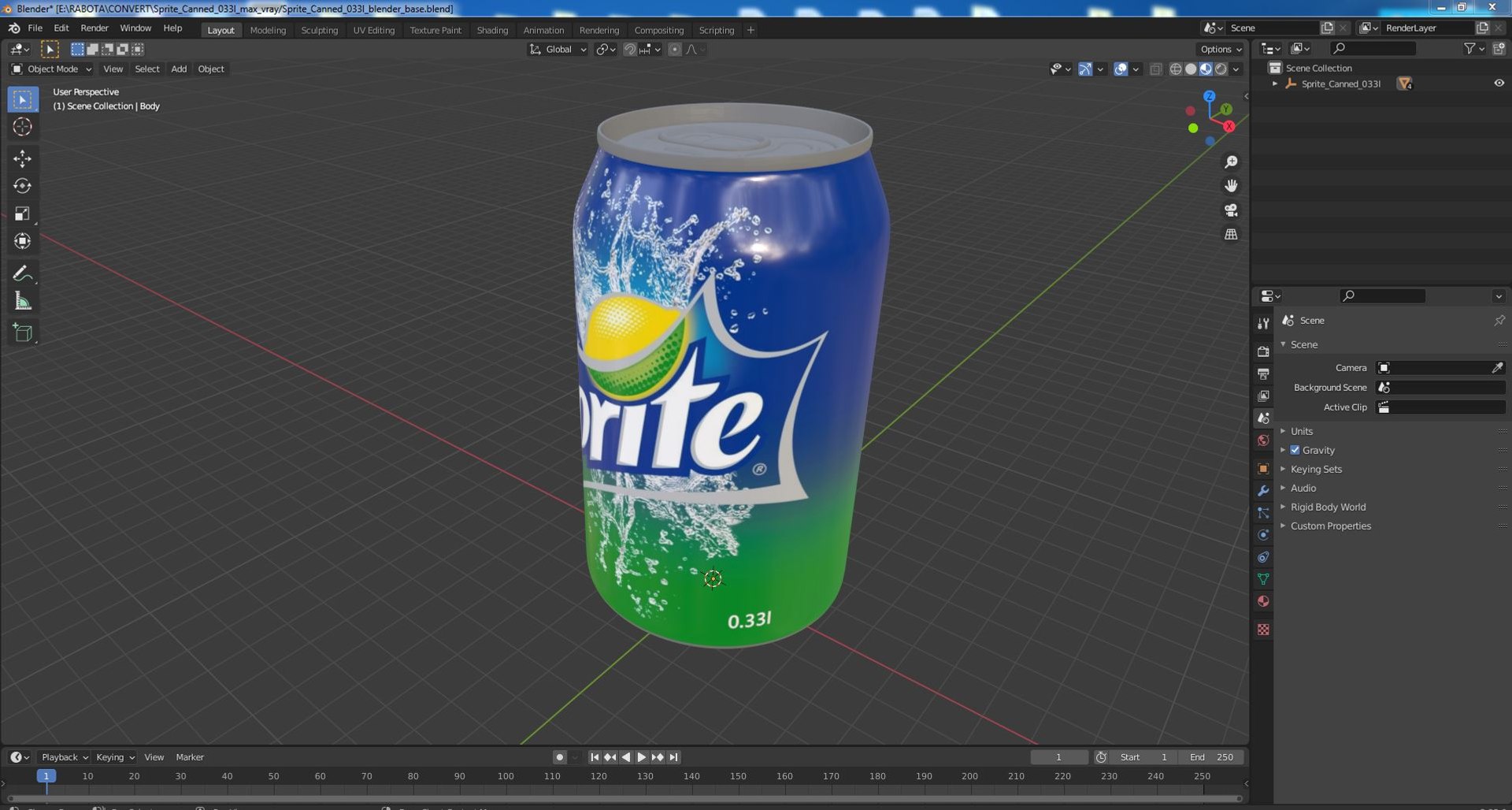Open the Modifiers properties tab

[x=1263, y=491]
